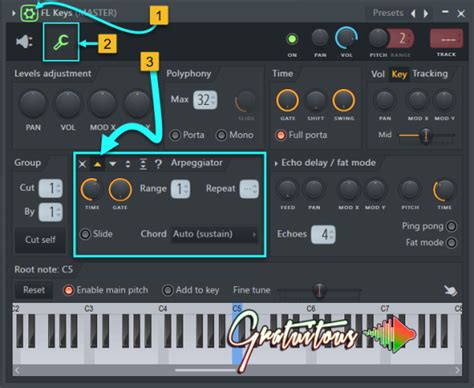
Task: Click the Root note: C5 label
Action: point(44,270)
